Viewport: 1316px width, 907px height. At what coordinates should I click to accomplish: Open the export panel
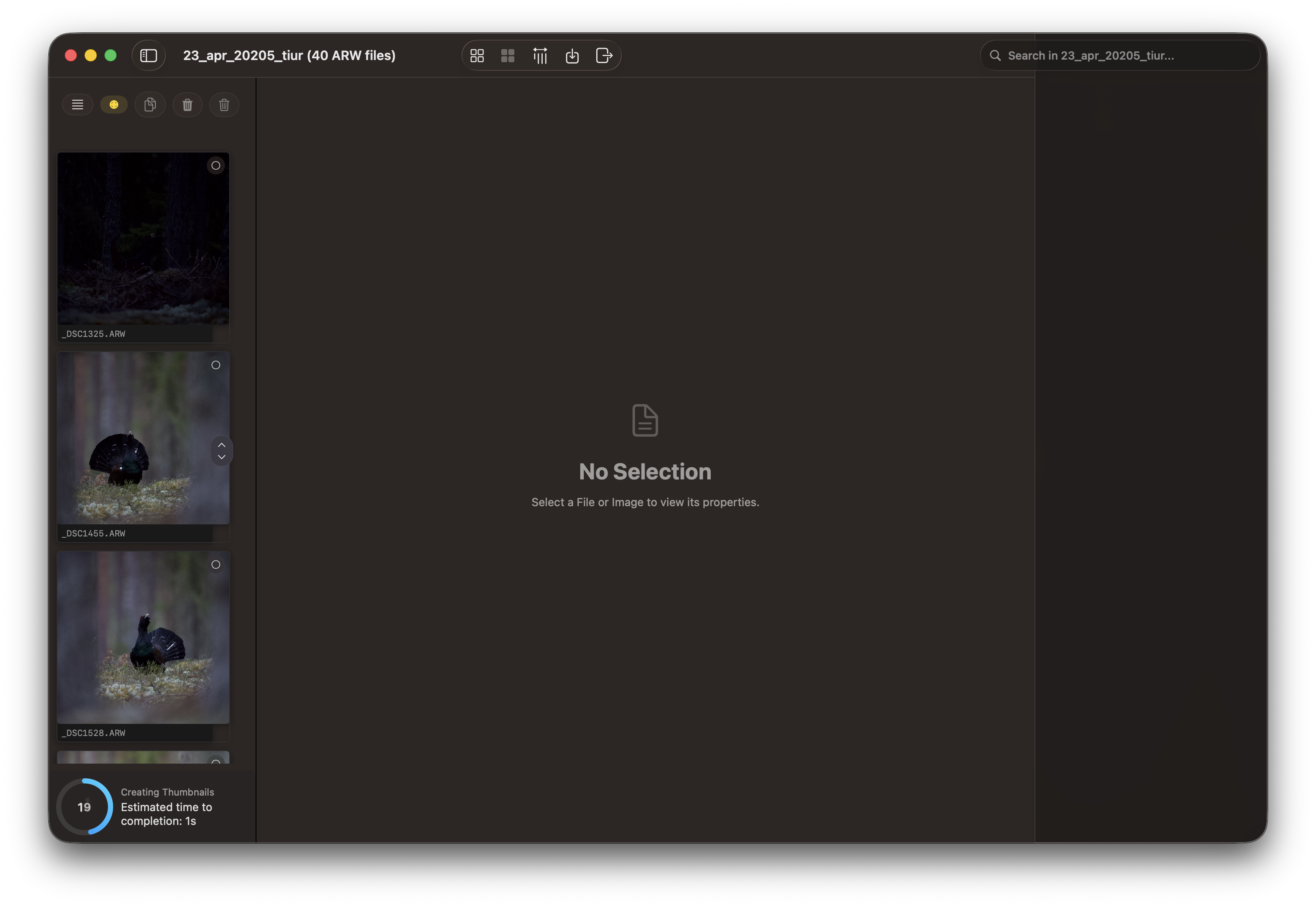pos(603,55)
